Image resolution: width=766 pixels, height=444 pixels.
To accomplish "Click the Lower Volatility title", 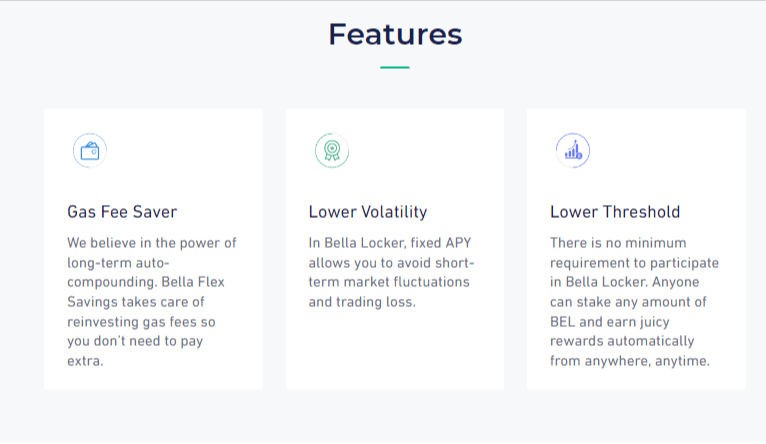I will 368,211.
